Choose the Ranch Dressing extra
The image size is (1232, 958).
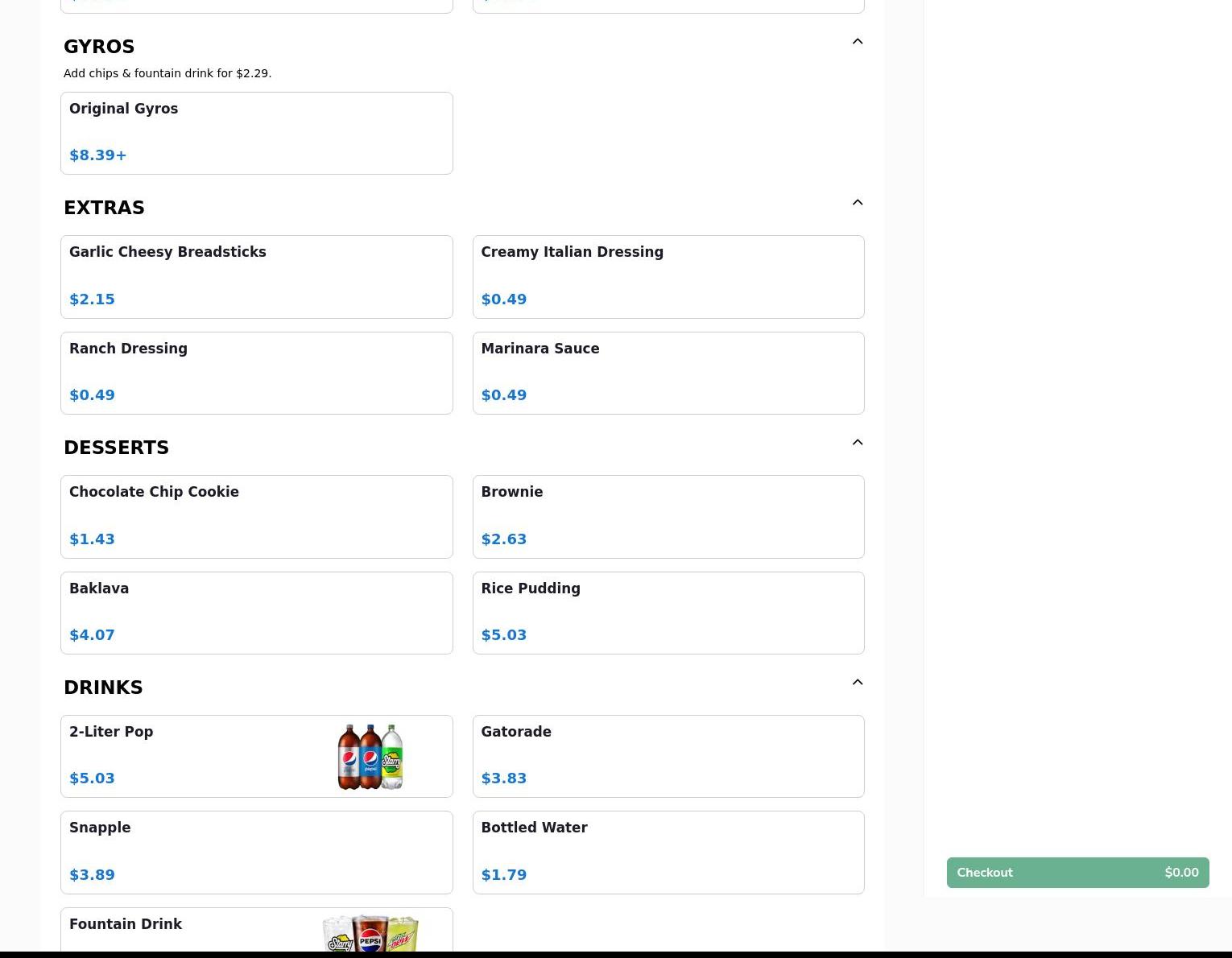[256, 373]
